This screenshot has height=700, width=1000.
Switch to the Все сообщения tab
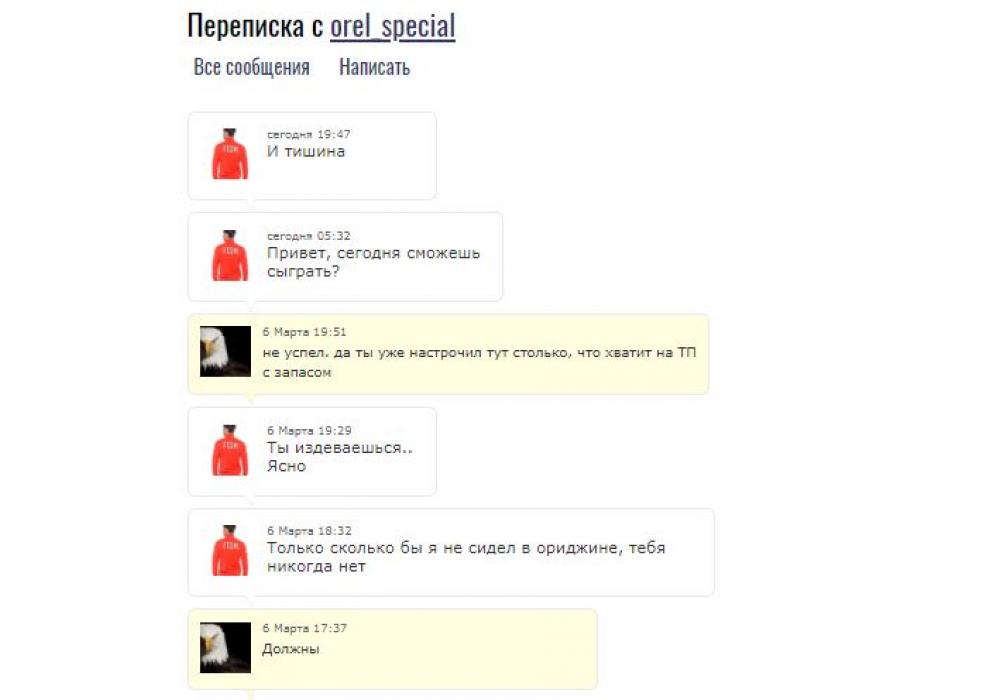pyautogui.click(x=251, y=66)
